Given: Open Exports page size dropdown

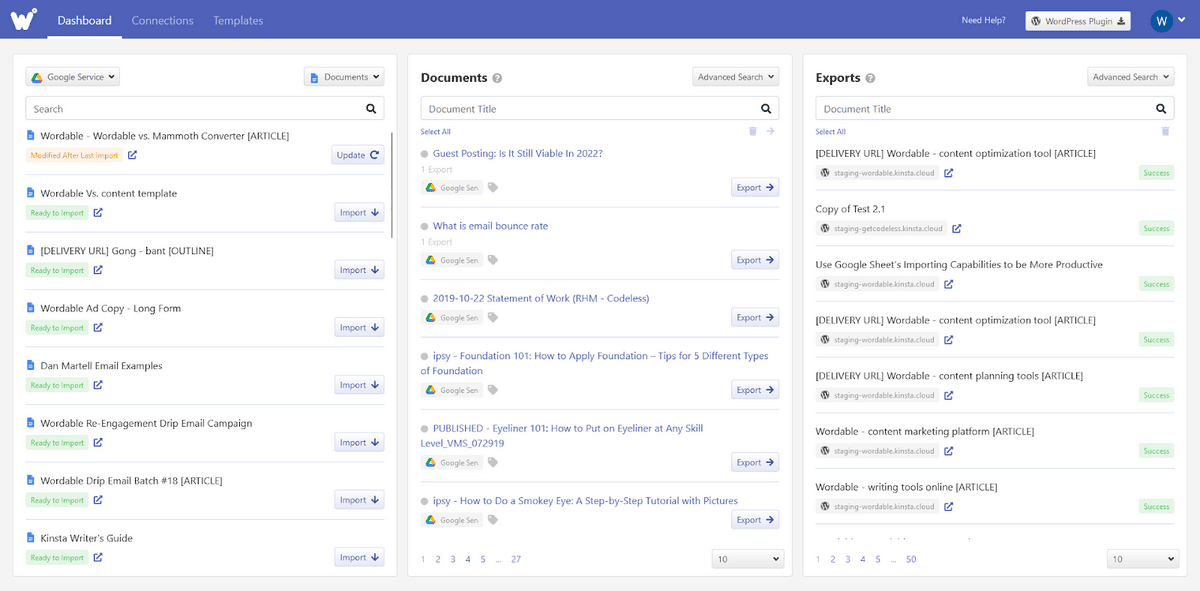Looking at the screenshot, I should [x=1143, y=559].
